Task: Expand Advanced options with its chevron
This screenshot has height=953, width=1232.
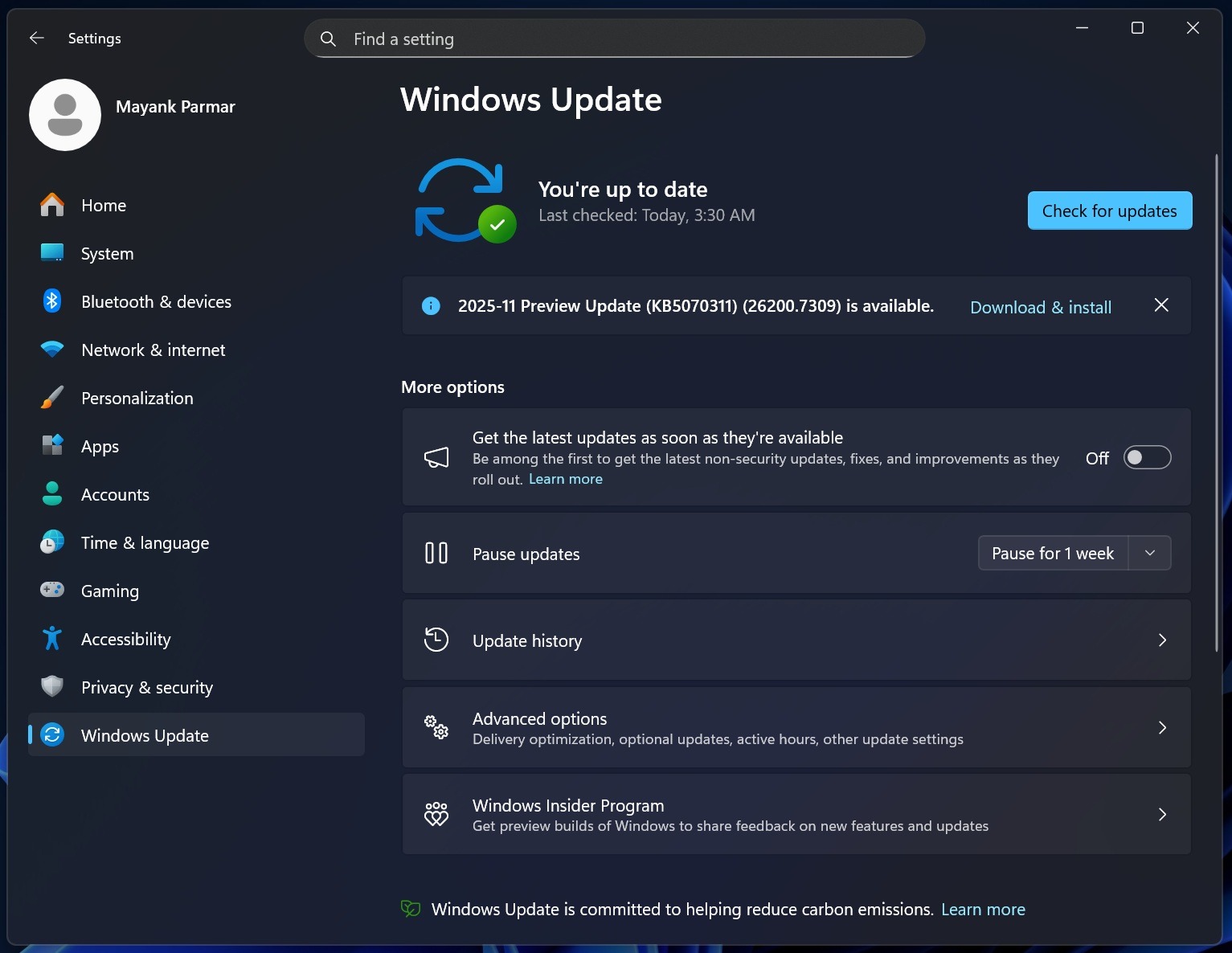Action: pos(1161,727)
